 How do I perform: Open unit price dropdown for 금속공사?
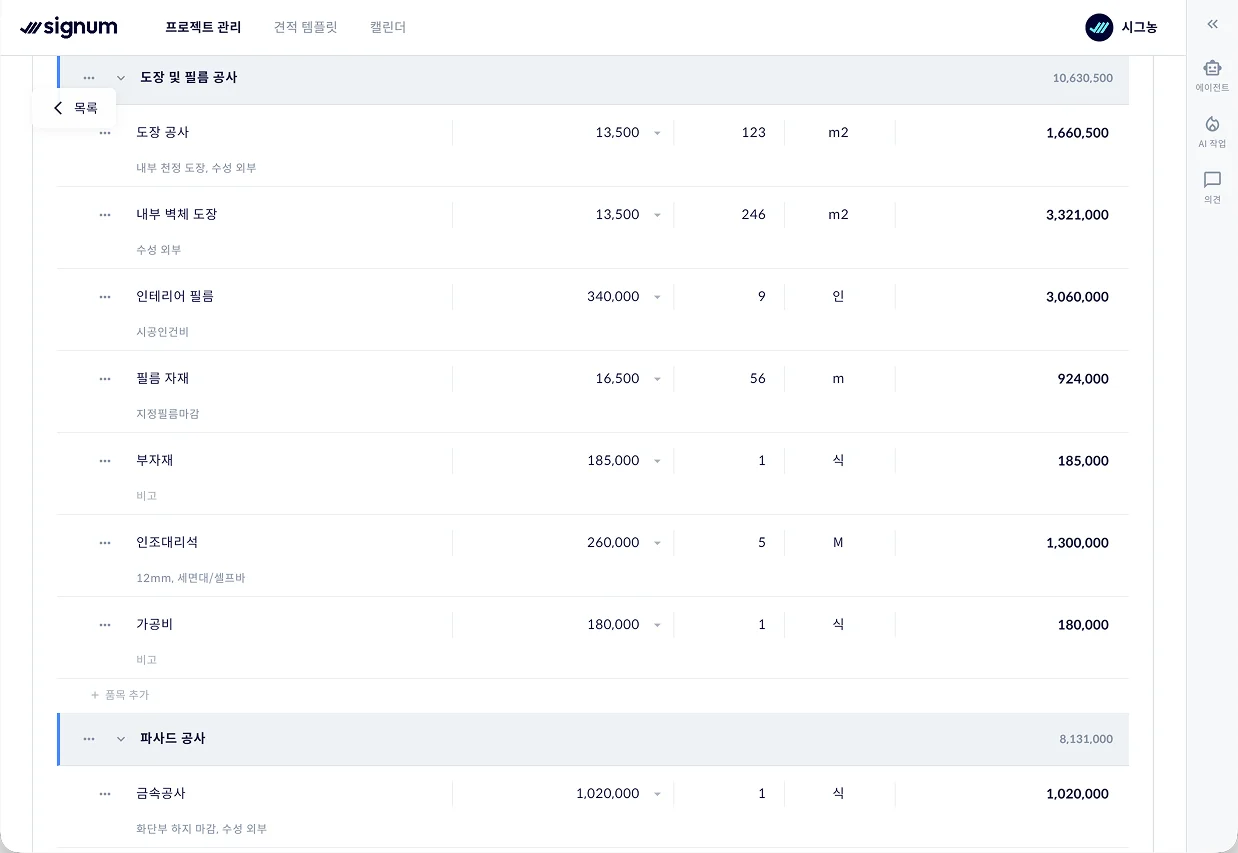pos(657,794)
